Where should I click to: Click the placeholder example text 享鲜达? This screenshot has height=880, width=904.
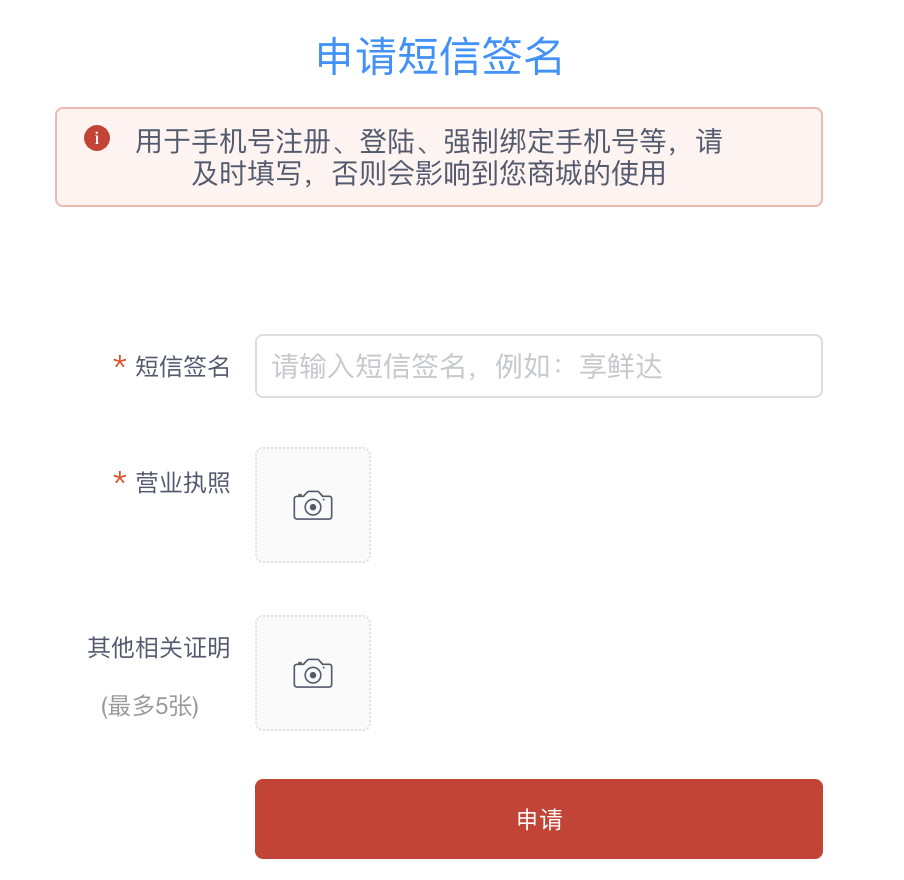pos(621,367)
